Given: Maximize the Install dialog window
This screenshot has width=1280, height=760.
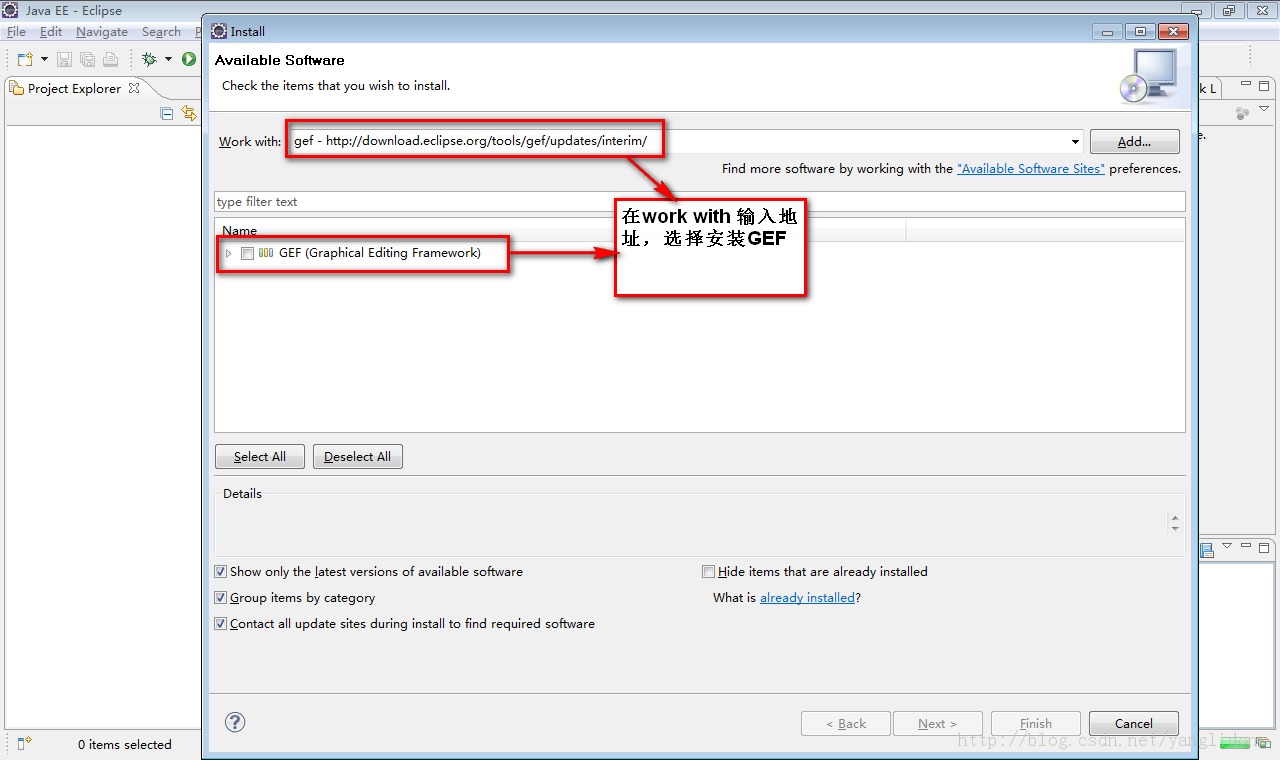Looking at the screenshot, I should click(1138, 32).
